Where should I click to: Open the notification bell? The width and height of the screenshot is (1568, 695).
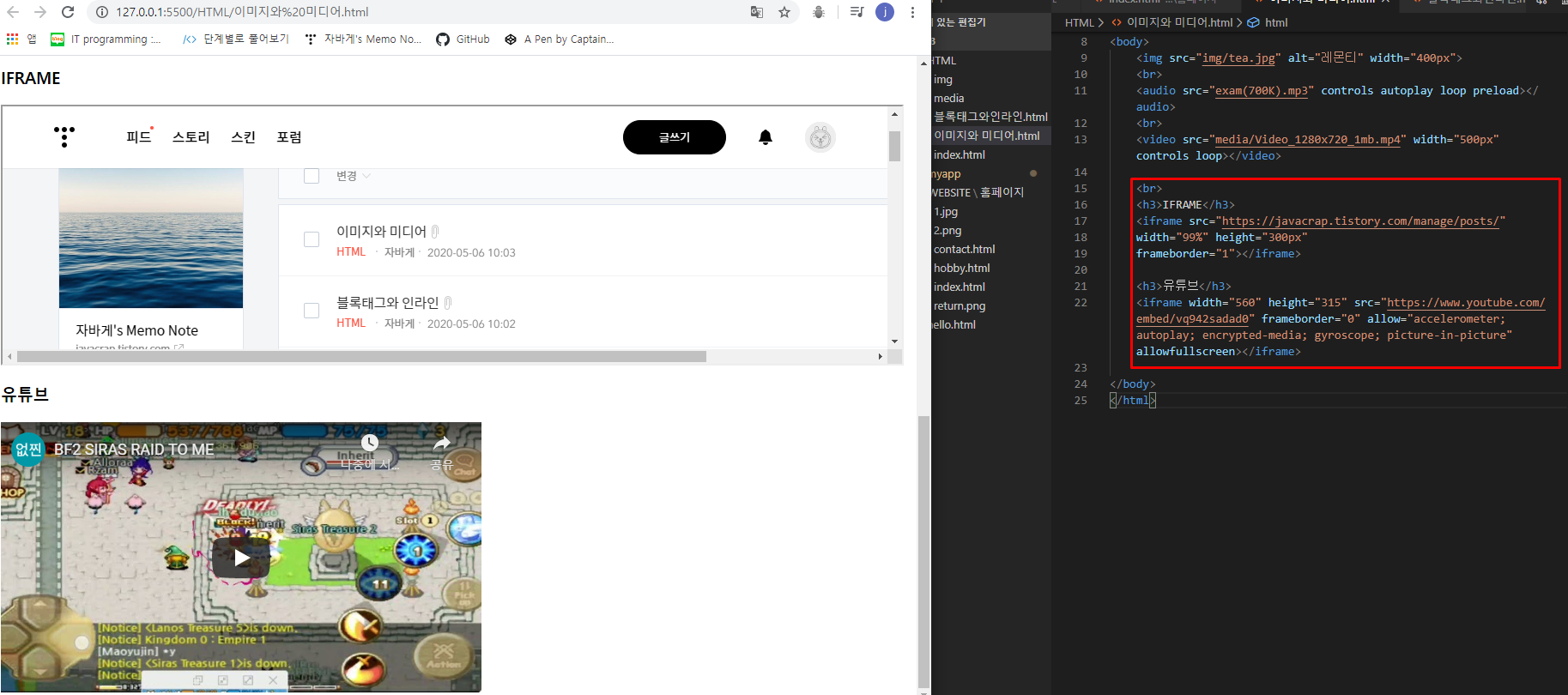766,137
